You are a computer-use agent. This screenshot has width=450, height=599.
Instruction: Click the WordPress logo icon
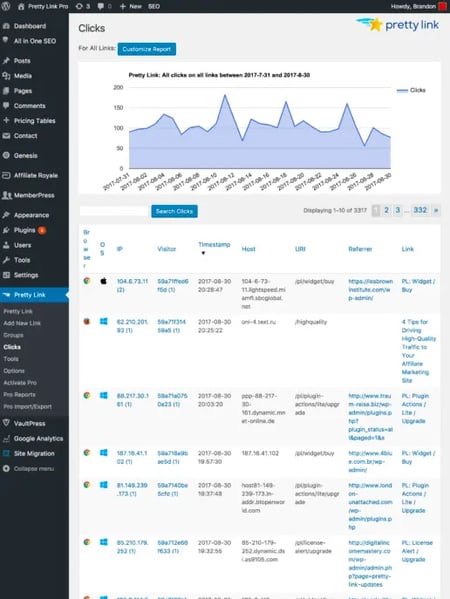pos(6,6)
